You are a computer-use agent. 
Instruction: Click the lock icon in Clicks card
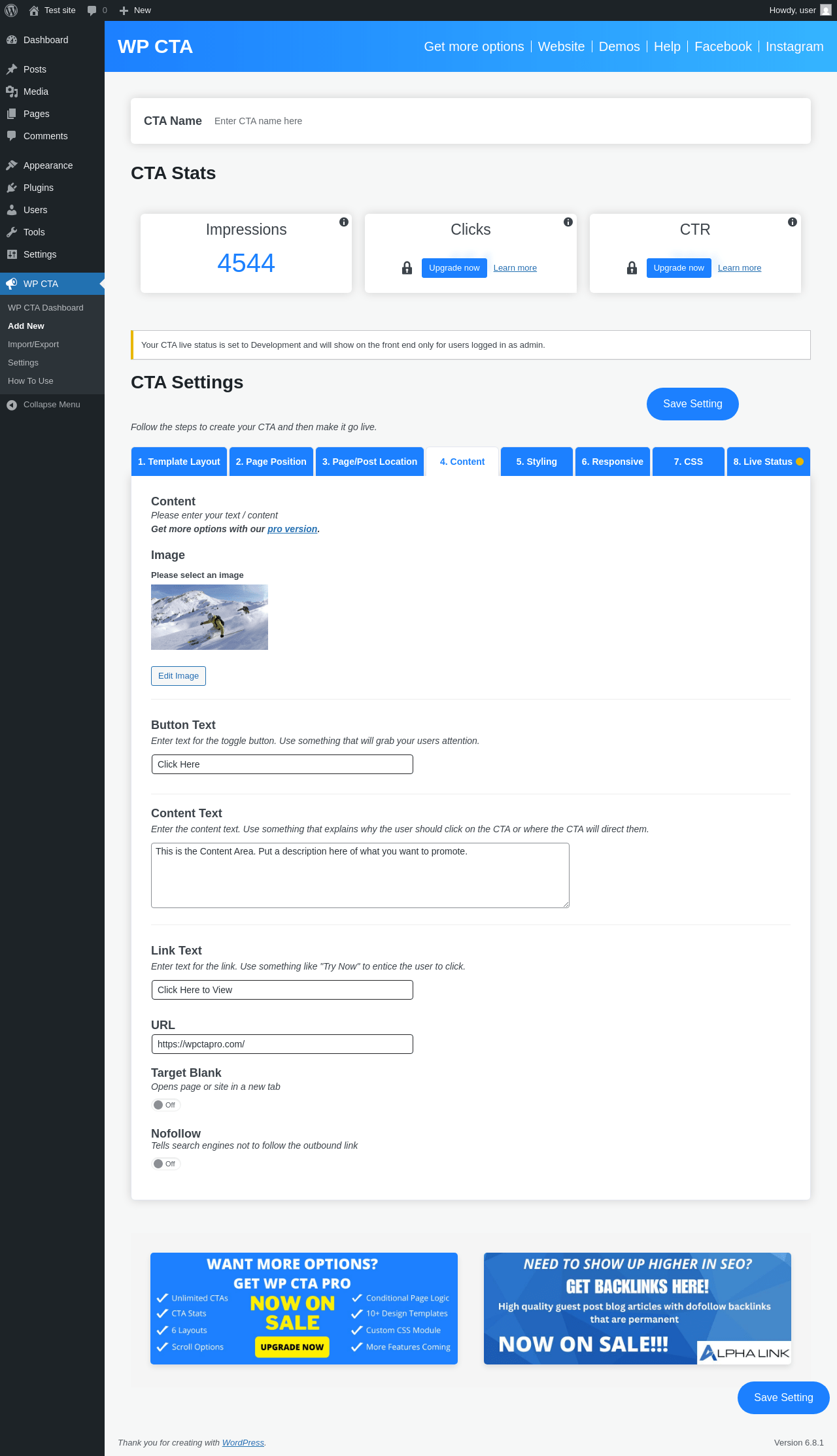(x=407, y=268)
